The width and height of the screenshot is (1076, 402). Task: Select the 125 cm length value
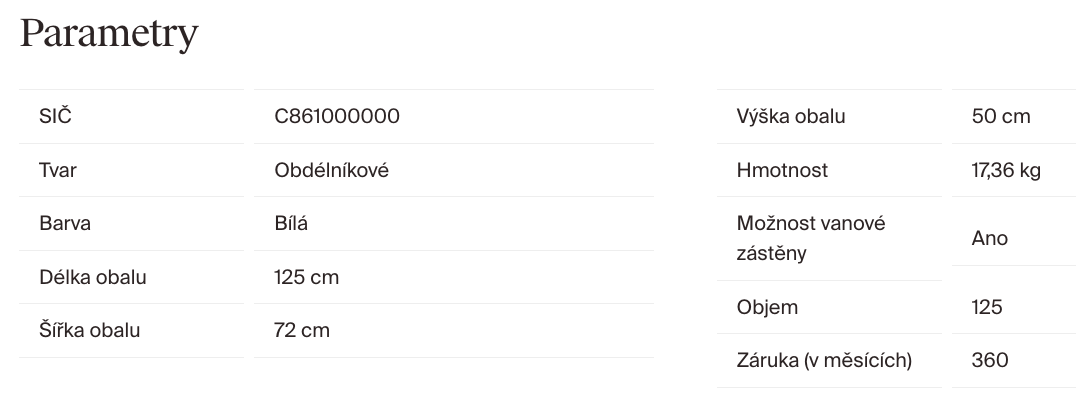(306, 277)
